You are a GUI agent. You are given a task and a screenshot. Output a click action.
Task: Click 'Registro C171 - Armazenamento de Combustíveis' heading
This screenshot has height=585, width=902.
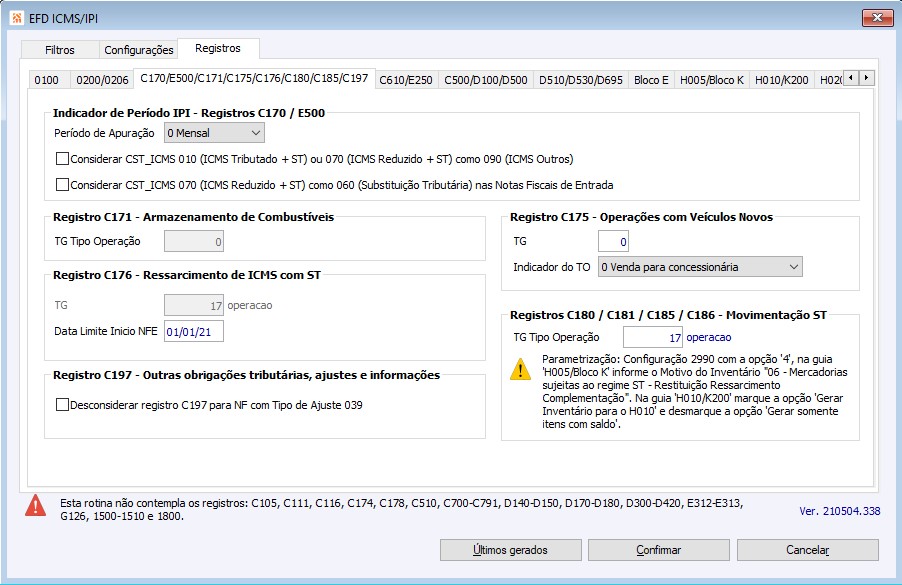click(x=193, y=217)
